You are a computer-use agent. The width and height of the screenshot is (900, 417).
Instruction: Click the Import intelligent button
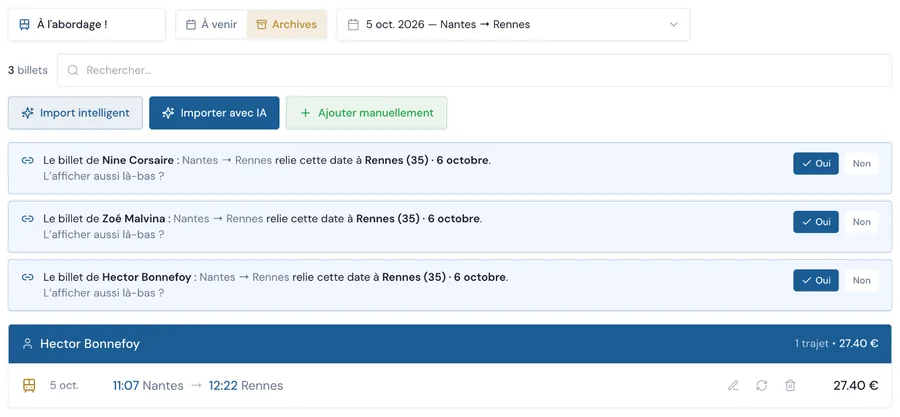click(75, 113)
